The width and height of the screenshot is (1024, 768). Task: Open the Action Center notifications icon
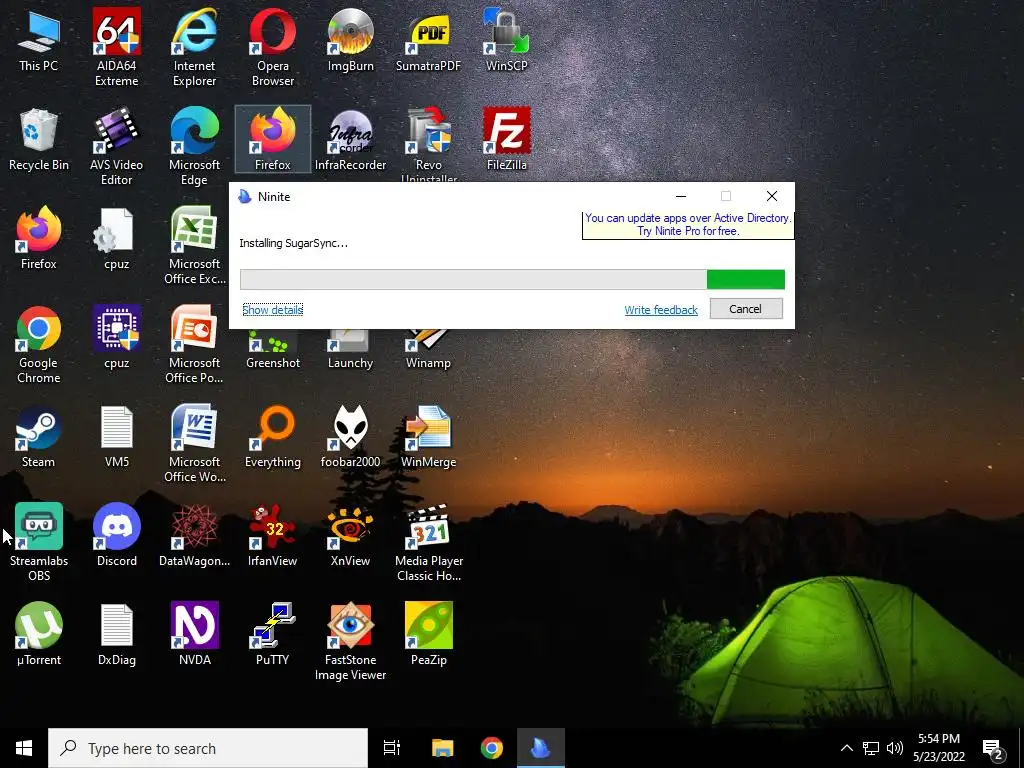[993, 748]
